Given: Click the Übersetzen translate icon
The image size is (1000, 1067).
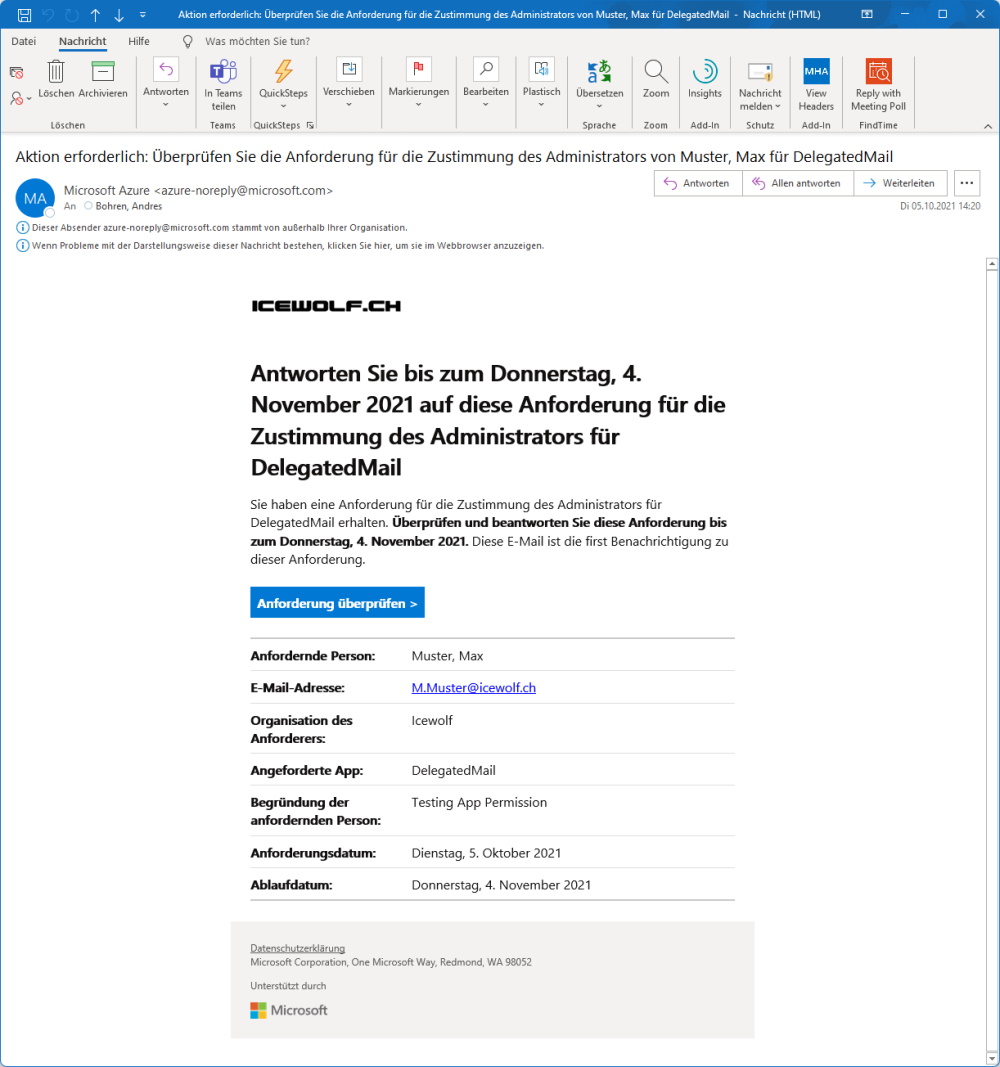Looking at the screenshot, I should (599, 71).
